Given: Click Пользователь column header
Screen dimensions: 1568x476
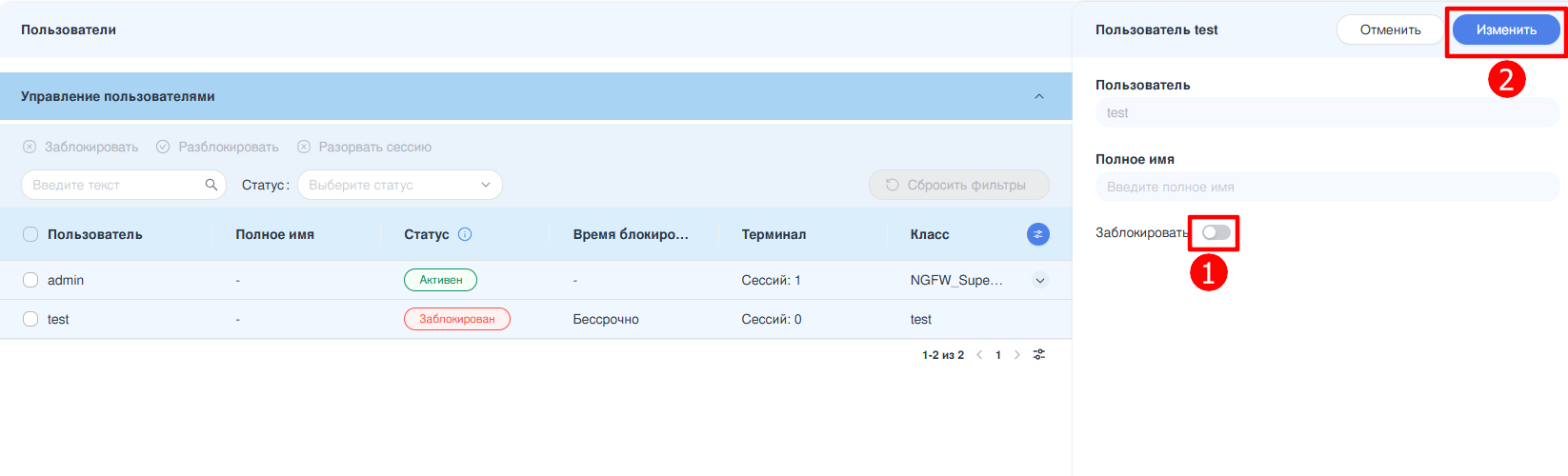Looking at the screenshot, I should 95,234.
